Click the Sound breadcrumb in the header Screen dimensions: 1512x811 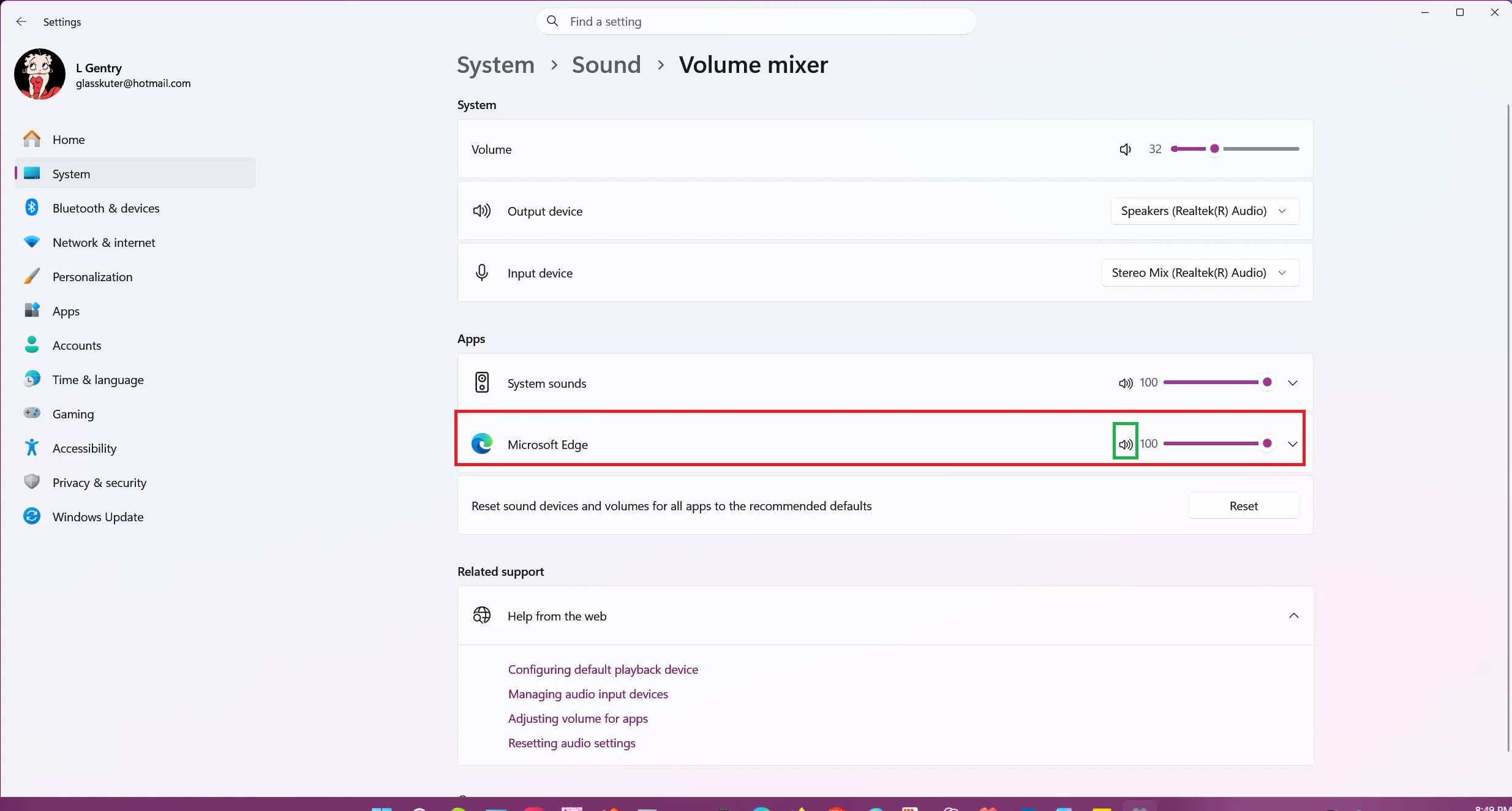tap(606, 65)
